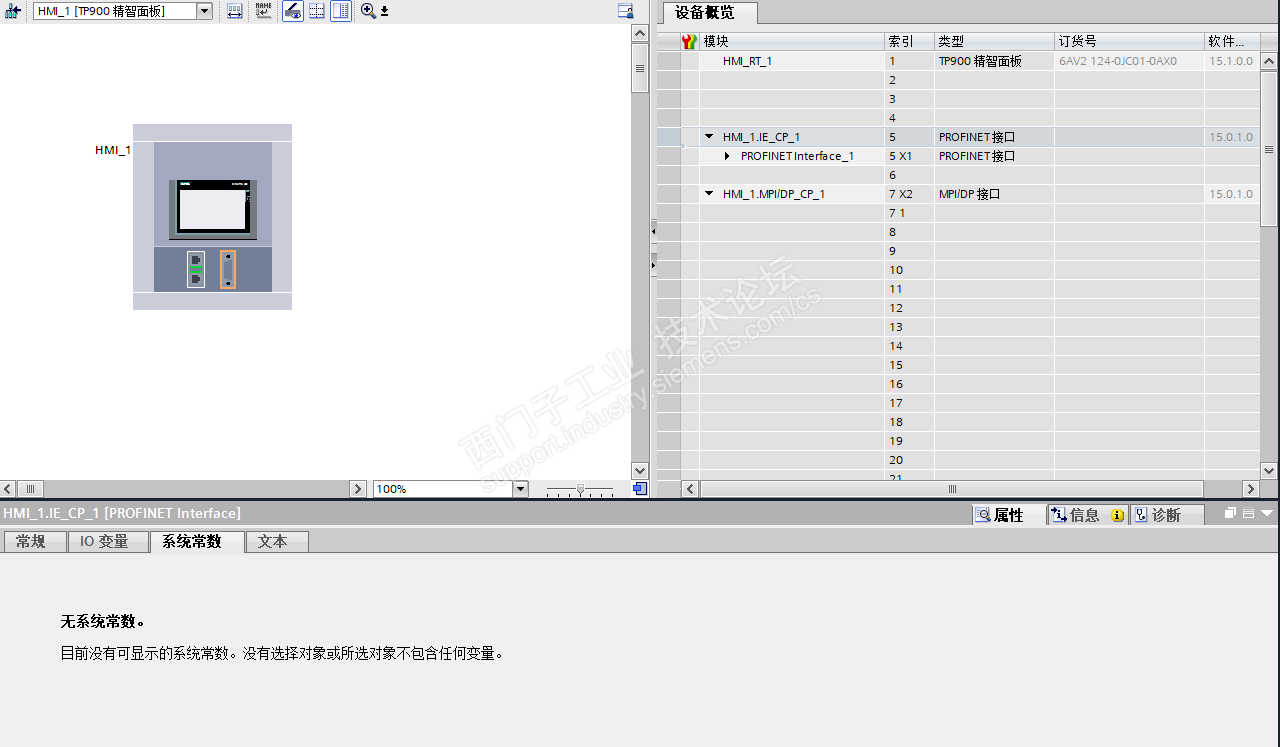Click left arrow of device view horizontal scrollbar
Viewport: 1280px width, 747px height.
[8, 489]
